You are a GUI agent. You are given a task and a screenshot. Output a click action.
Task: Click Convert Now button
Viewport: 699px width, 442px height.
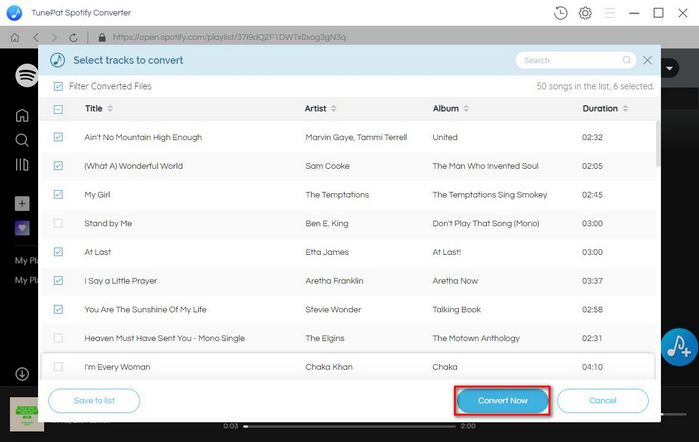pos(502,401)
